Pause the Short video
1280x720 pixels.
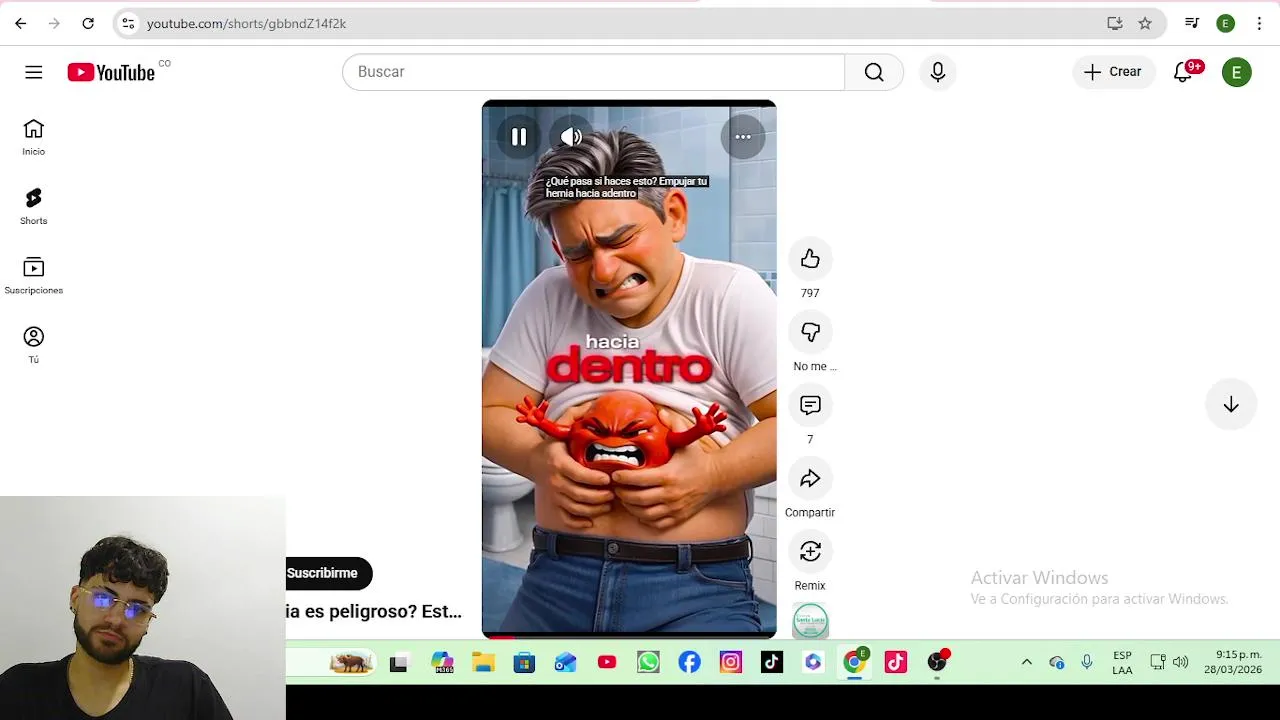[519, 137]
